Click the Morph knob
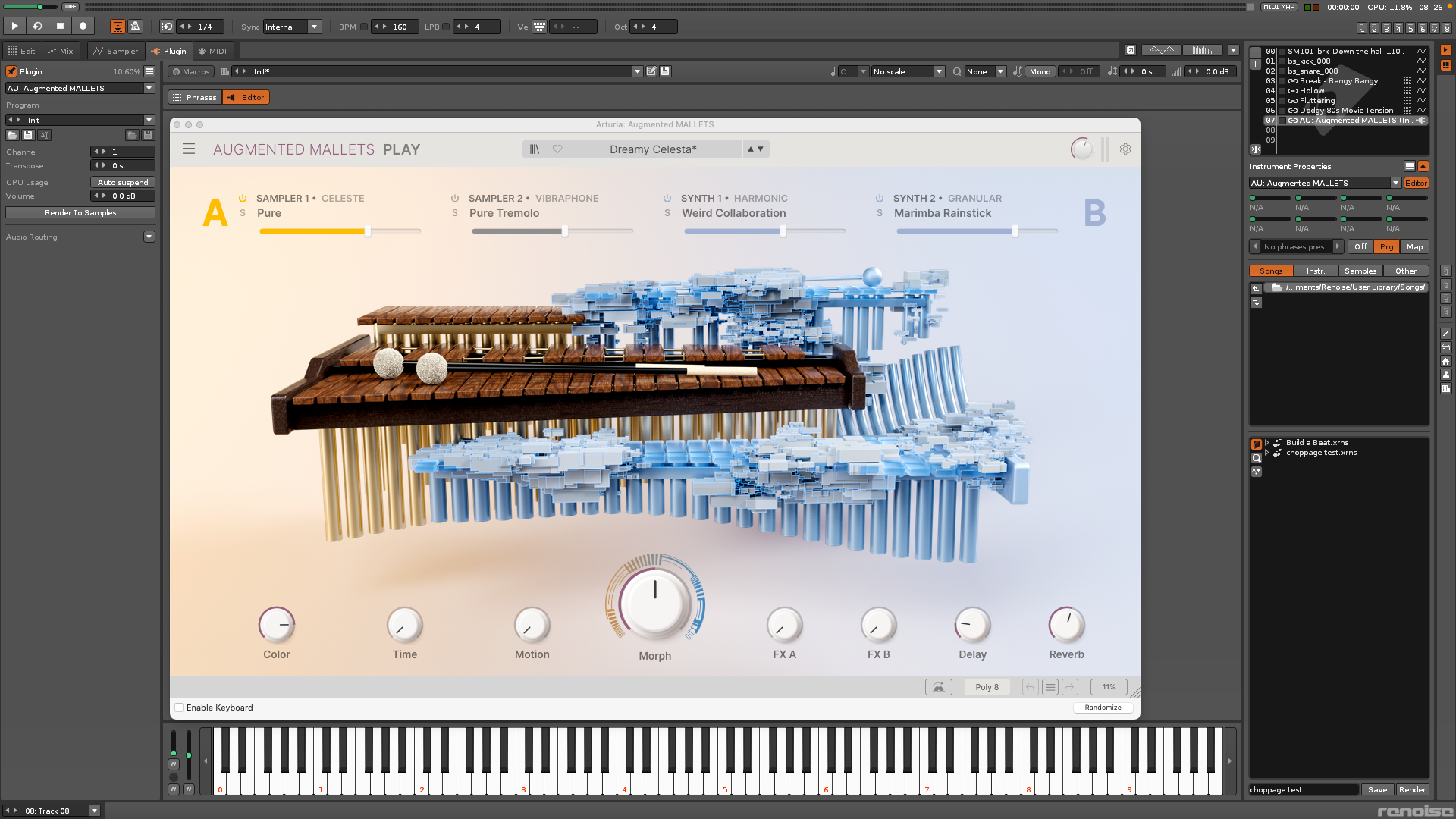This screenshot has height=819, width=1456. point(655,602)
